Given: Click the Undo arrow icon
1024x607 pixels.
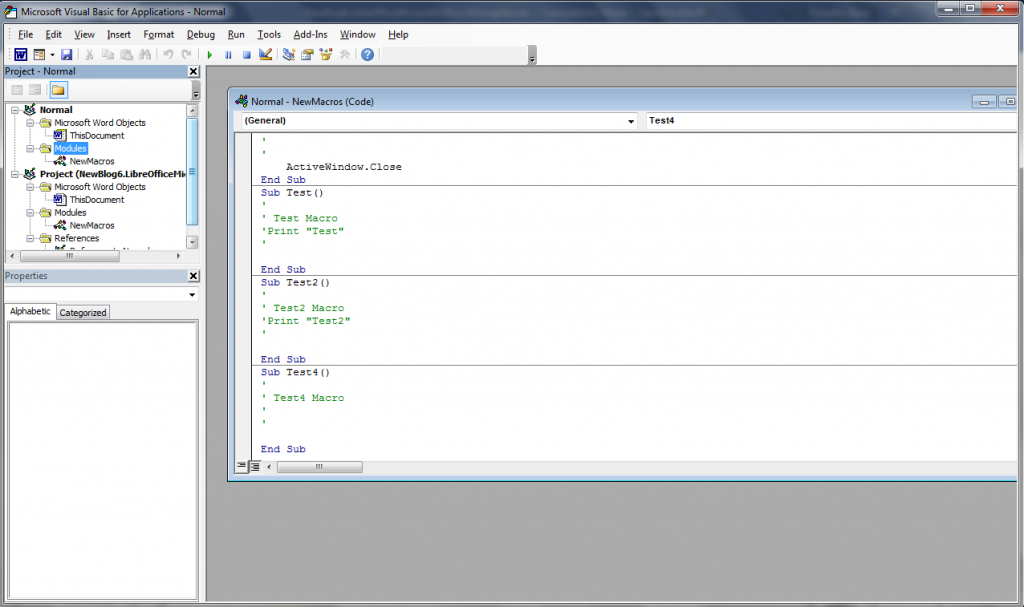Looking at the screenshot, I should click(168, 54).
